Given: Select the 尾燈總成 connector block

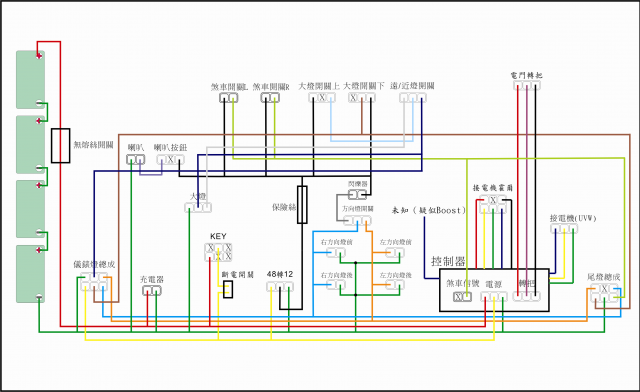Looking at the screenshot, I should pos(604,293).
